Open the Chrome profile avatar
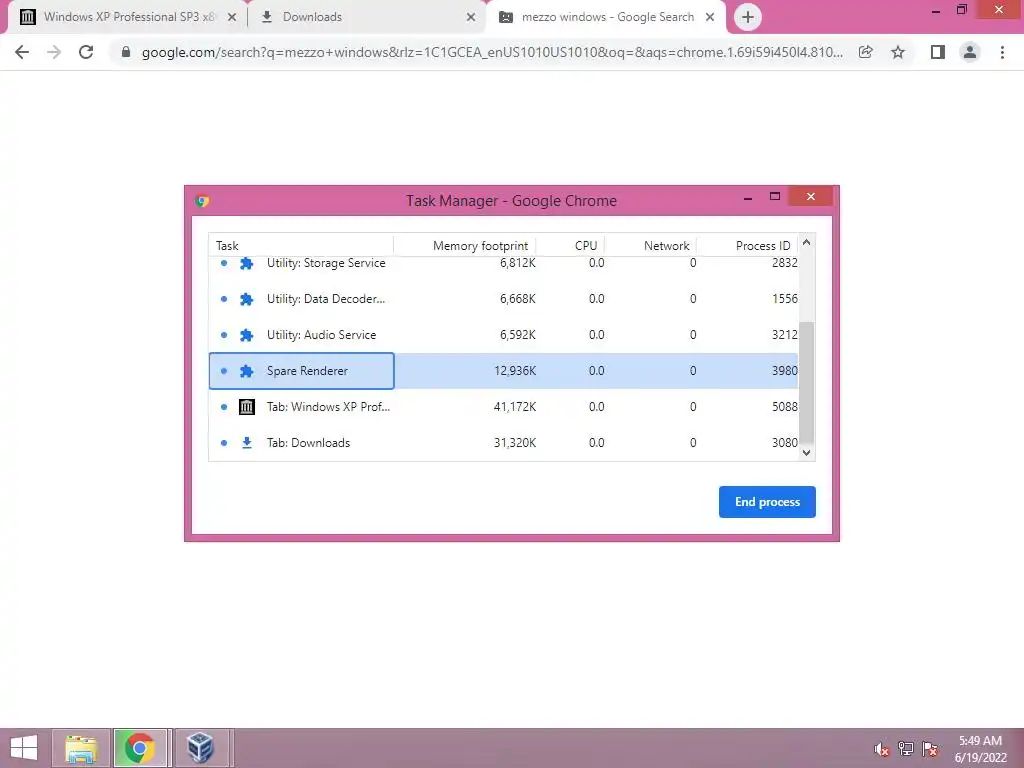Image resolution: width=1024 pixels, height=768 pixels. [970, 52]
